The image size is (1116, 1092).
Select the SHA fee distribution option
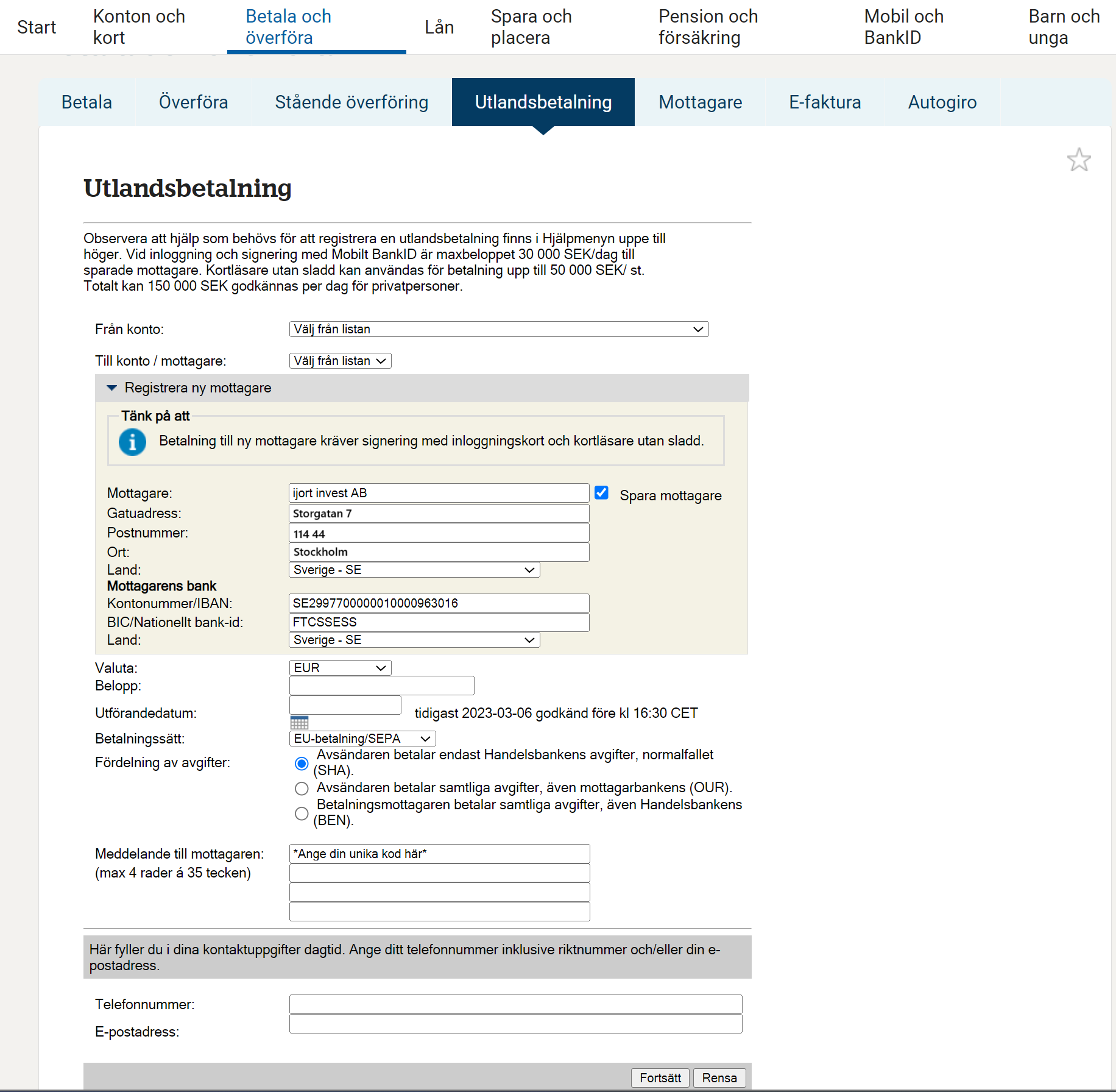[302, 764]
